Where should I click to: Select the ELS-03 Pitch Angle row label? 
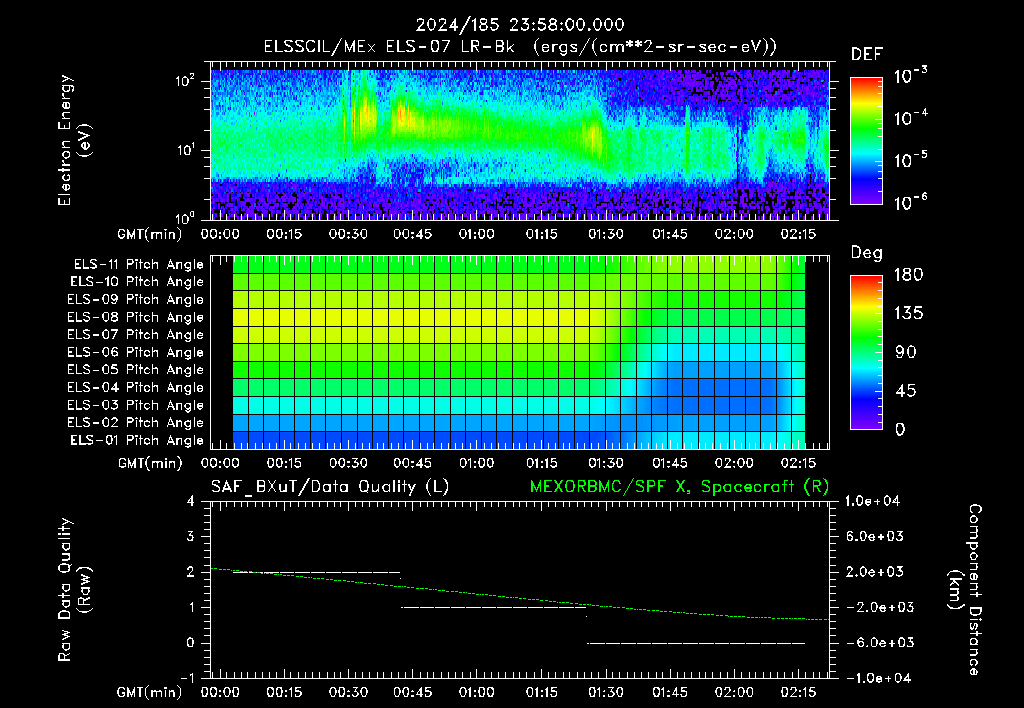[x=136, y=405]
